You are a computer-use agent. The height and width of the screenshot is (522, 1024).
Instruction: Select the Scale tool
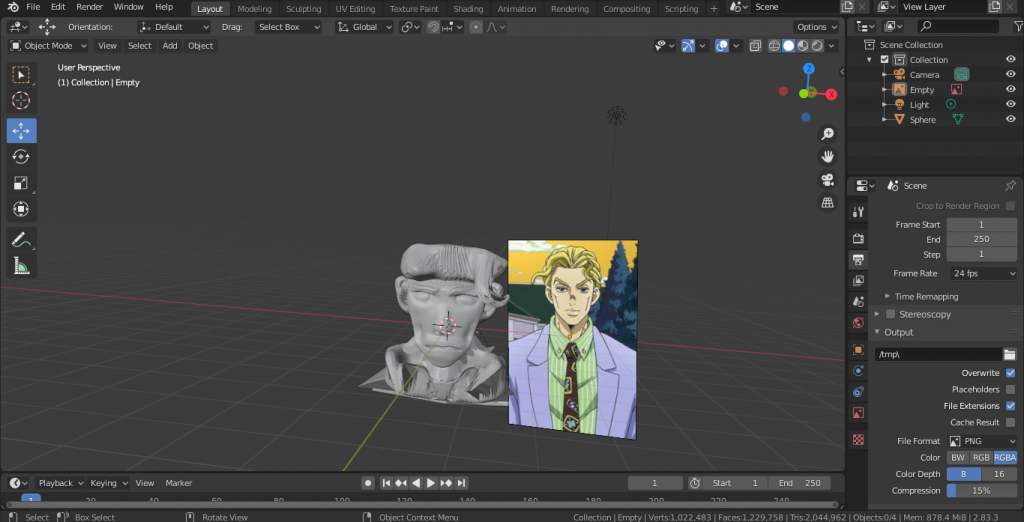point(22,183)
